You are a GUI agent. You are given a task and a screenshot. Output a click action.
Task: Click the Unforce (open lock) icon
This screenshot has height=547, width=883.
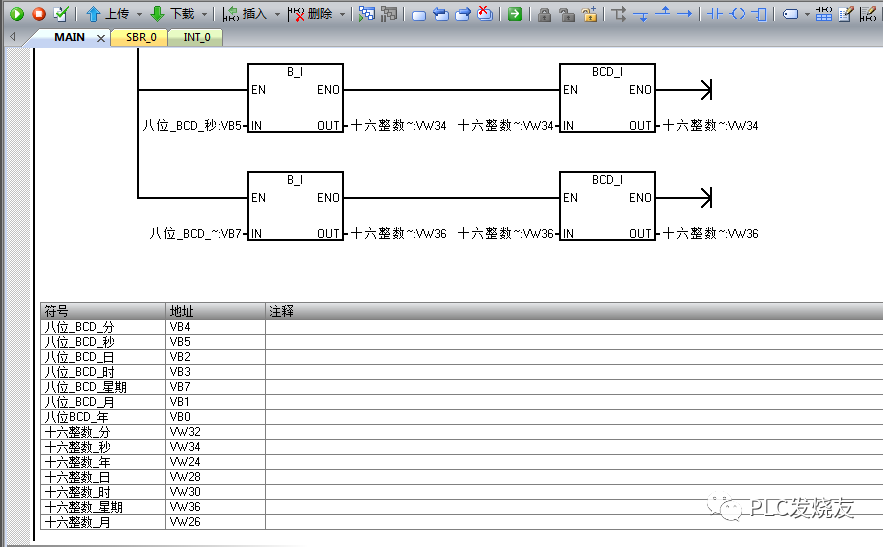[567, 14]
